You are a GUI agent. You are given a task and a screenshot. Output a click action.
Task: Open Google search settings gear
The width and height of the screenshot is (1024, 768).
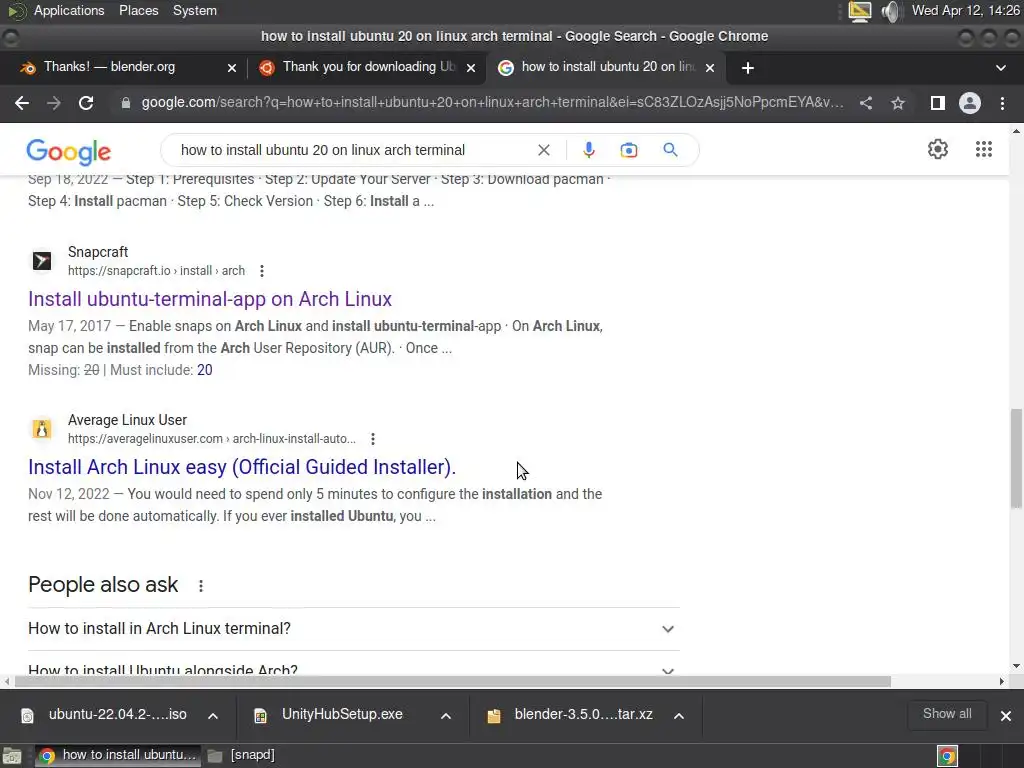(x=938, y=149)
